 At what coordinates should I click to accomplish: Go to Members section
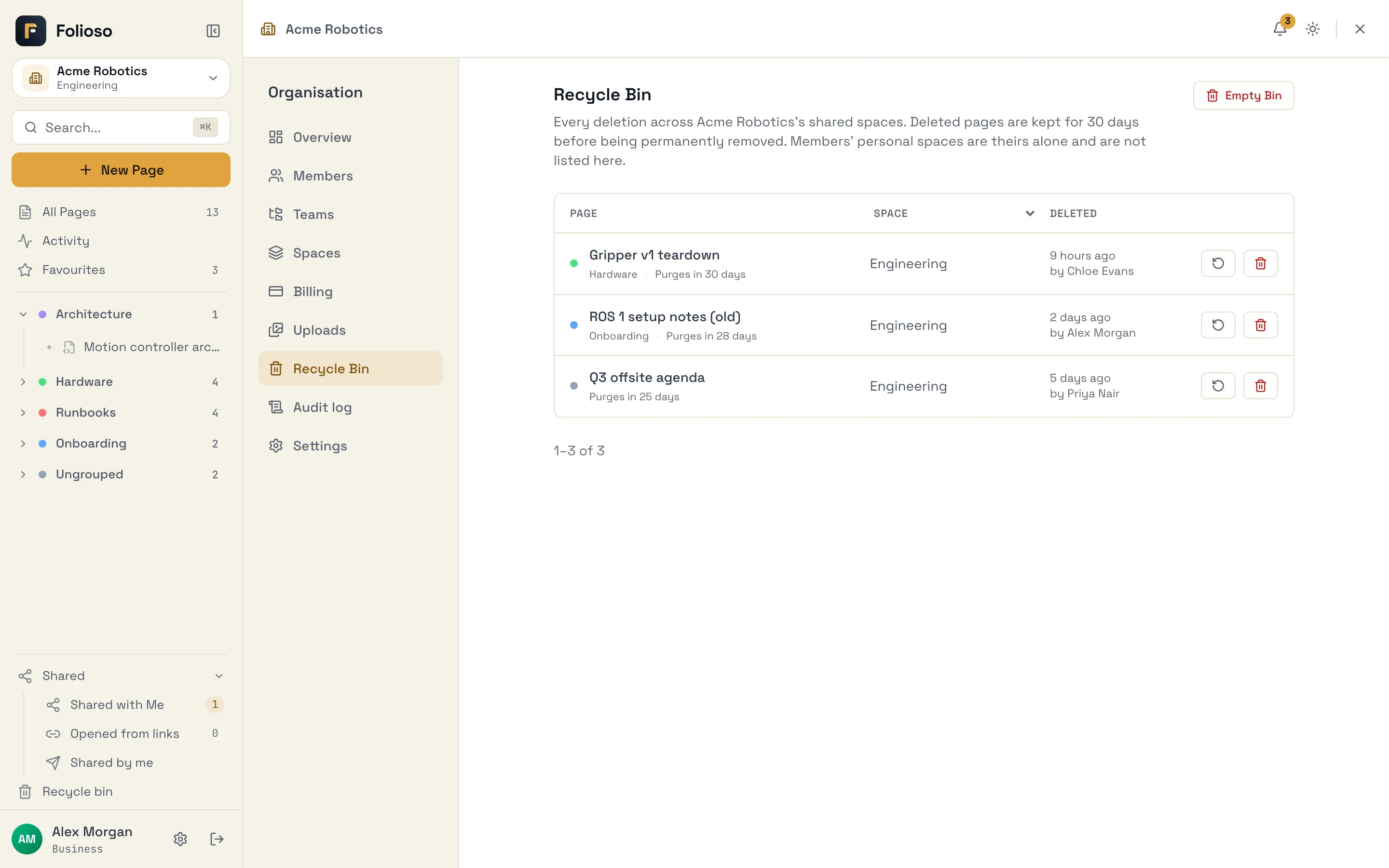click(x=350, y=176)
